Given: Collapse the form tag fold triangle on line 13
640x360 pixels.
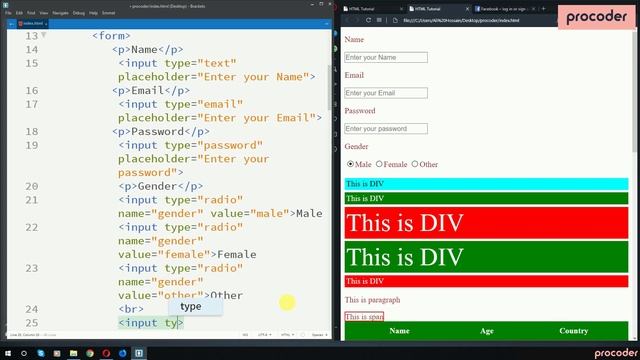Looking at the screenshot, I should pos(43,36).
